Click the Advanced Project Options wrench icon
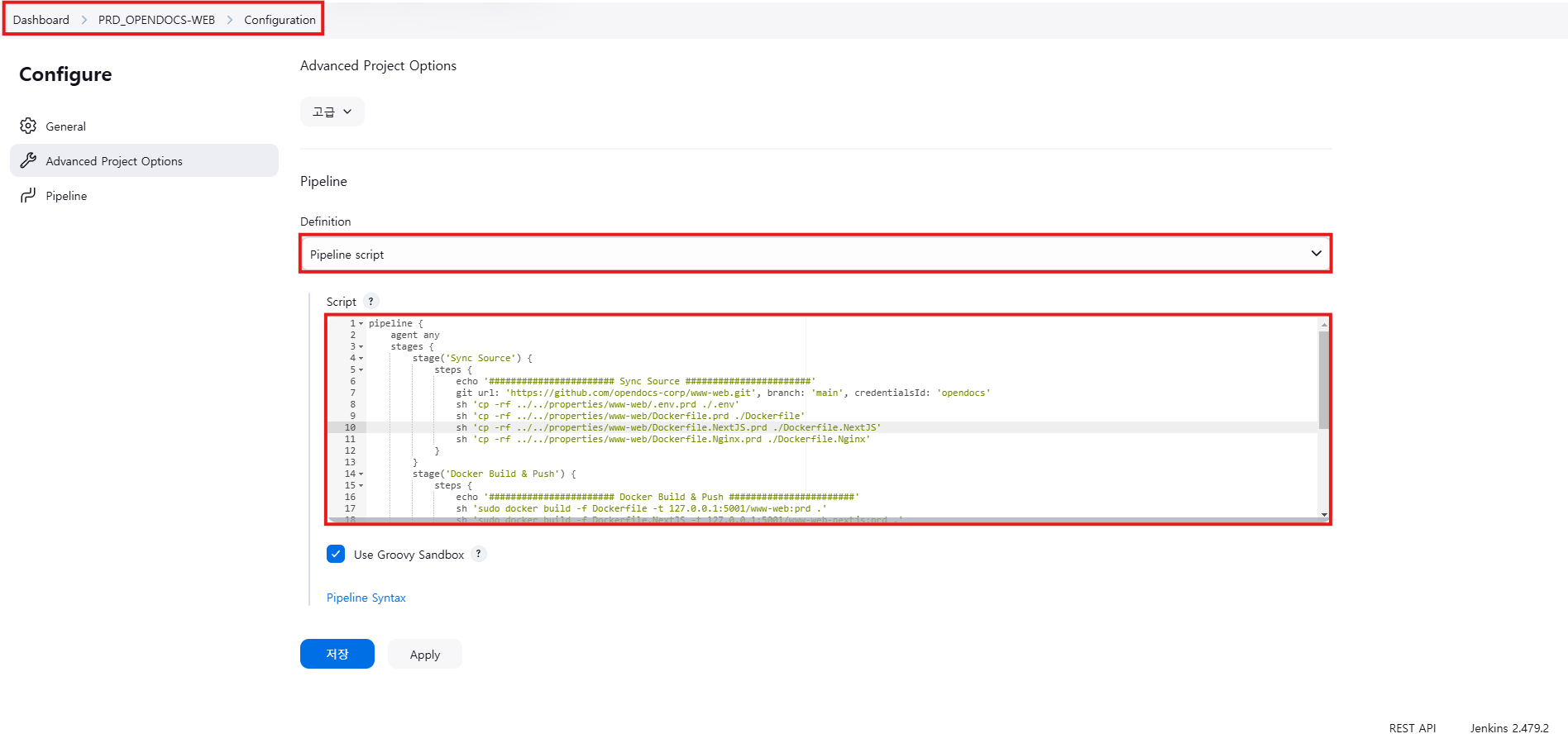The image size is (1568, 748). point(28,160)
